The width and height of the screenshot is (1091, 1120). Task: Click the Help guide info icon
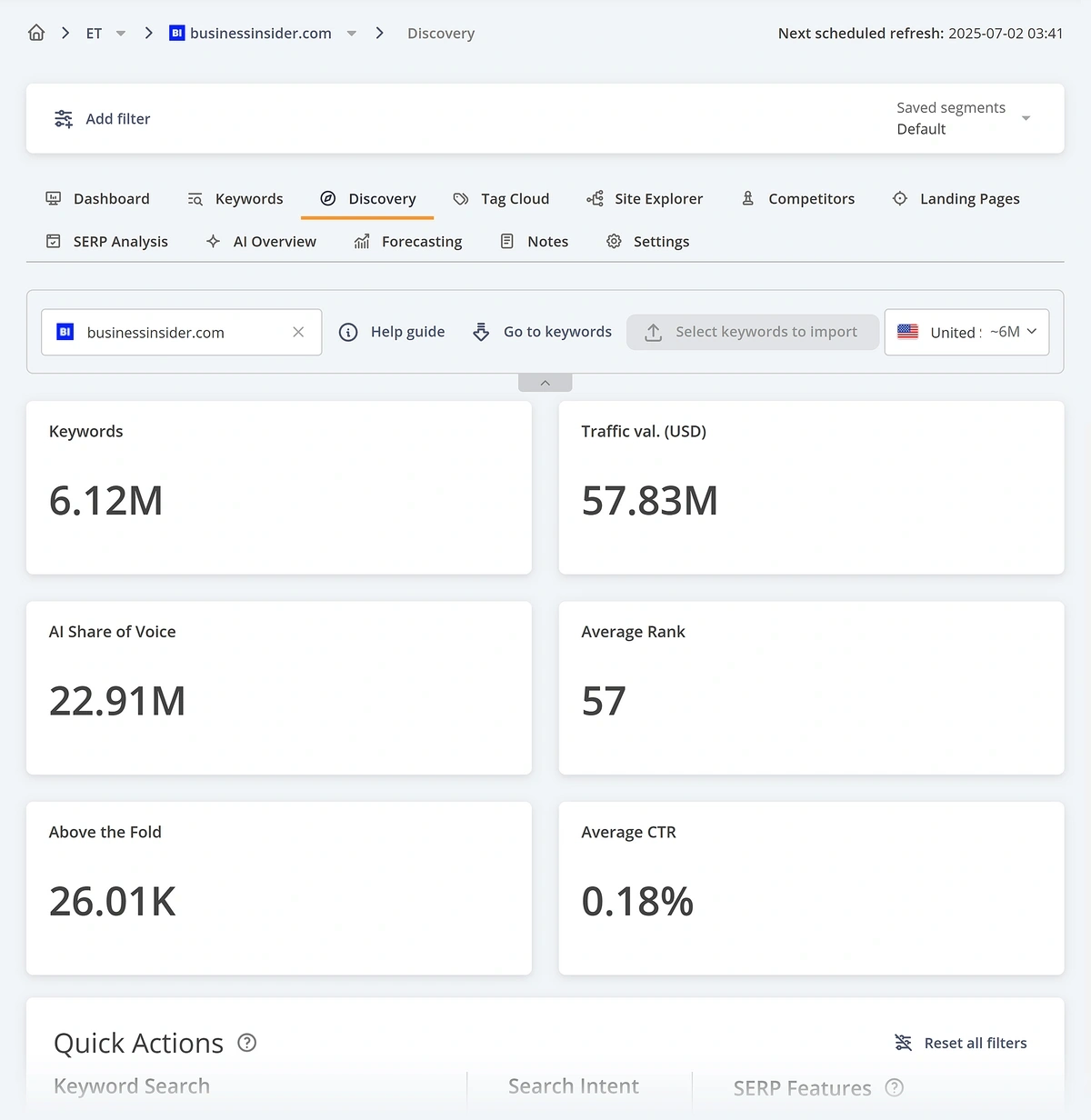[348, 332]
